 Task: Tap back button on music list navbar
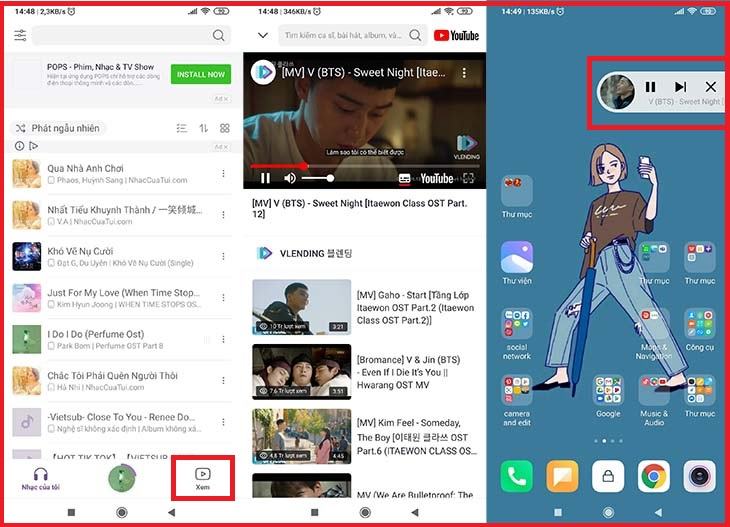pos(171,513)
